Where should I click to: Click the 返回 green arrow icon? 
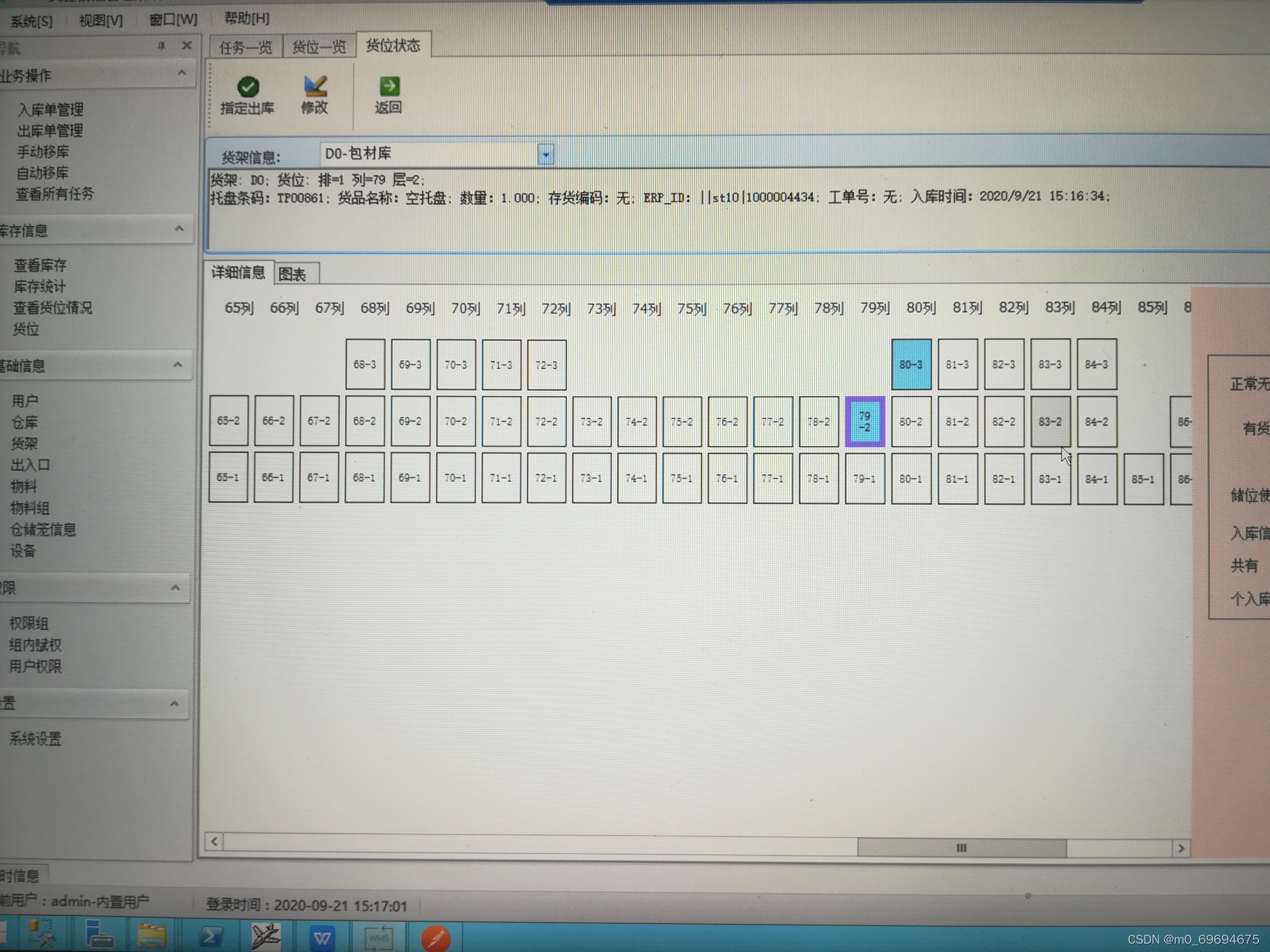[x=389, y=86]
